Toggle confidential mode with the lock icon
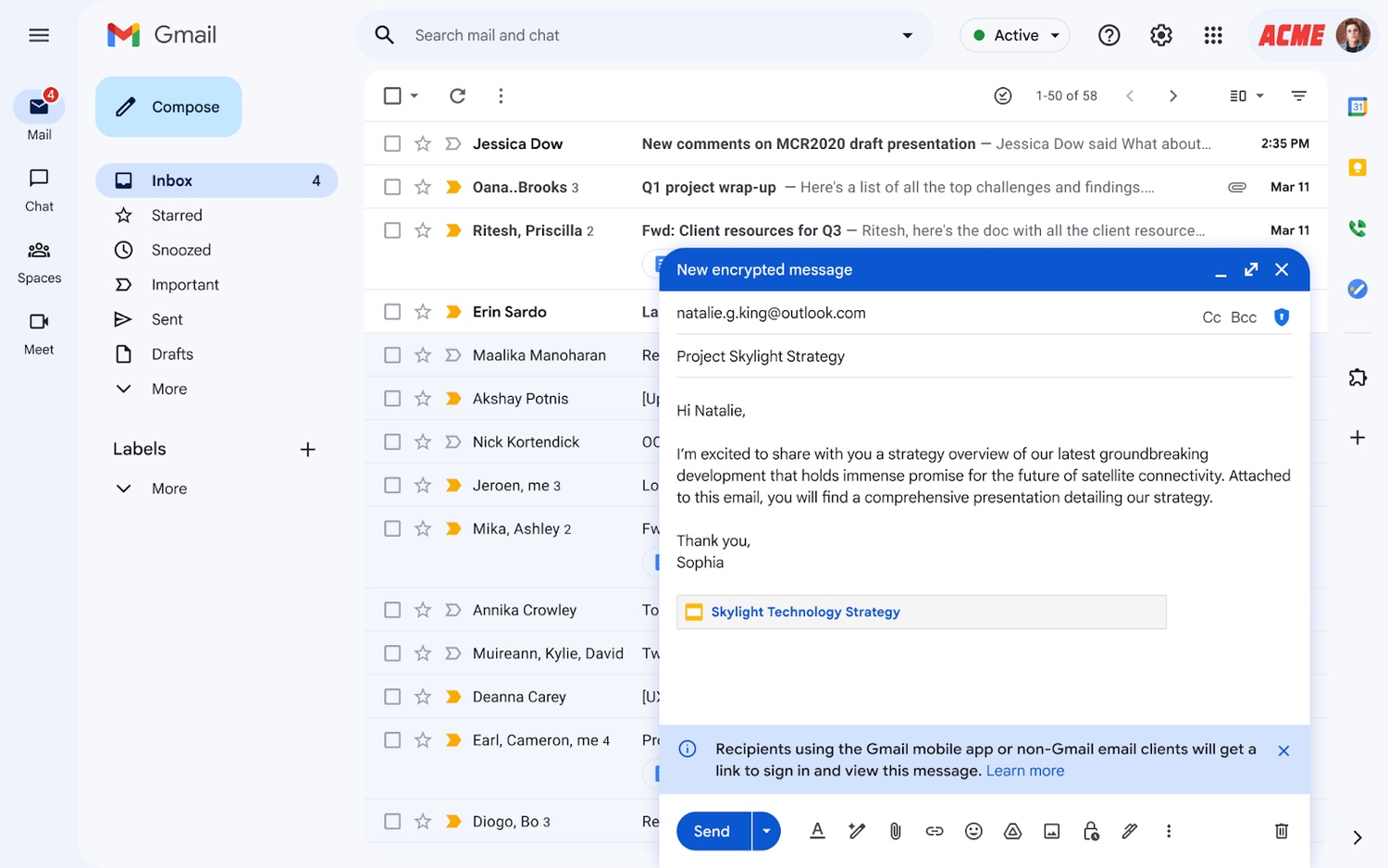 click(1092, 831)
